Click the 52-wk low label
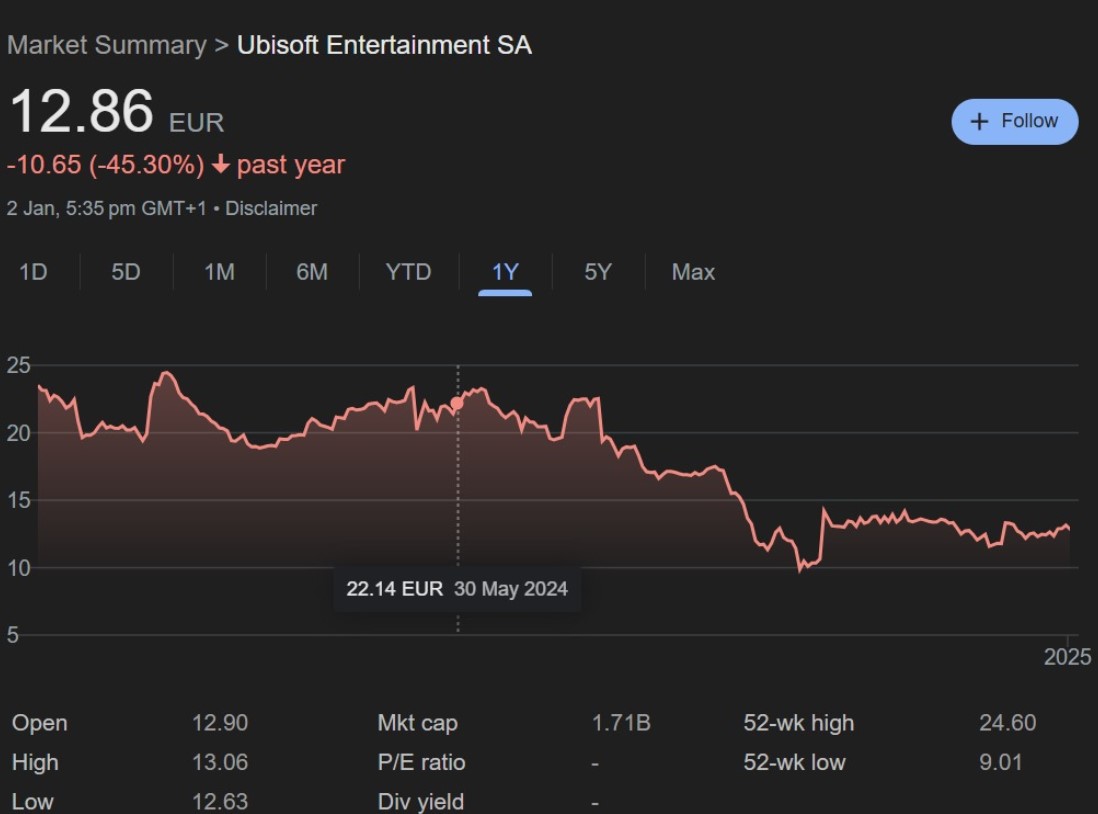The height and width of the screenshot is (814, 1098). (794, 762)
